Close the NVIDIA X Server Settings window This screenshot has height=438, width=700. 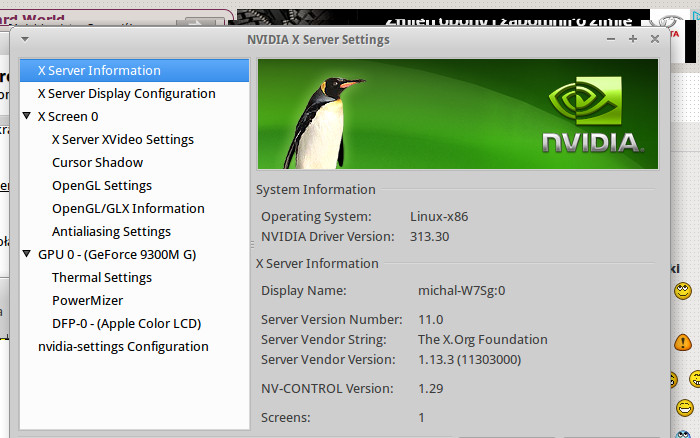tap(655, 39)
